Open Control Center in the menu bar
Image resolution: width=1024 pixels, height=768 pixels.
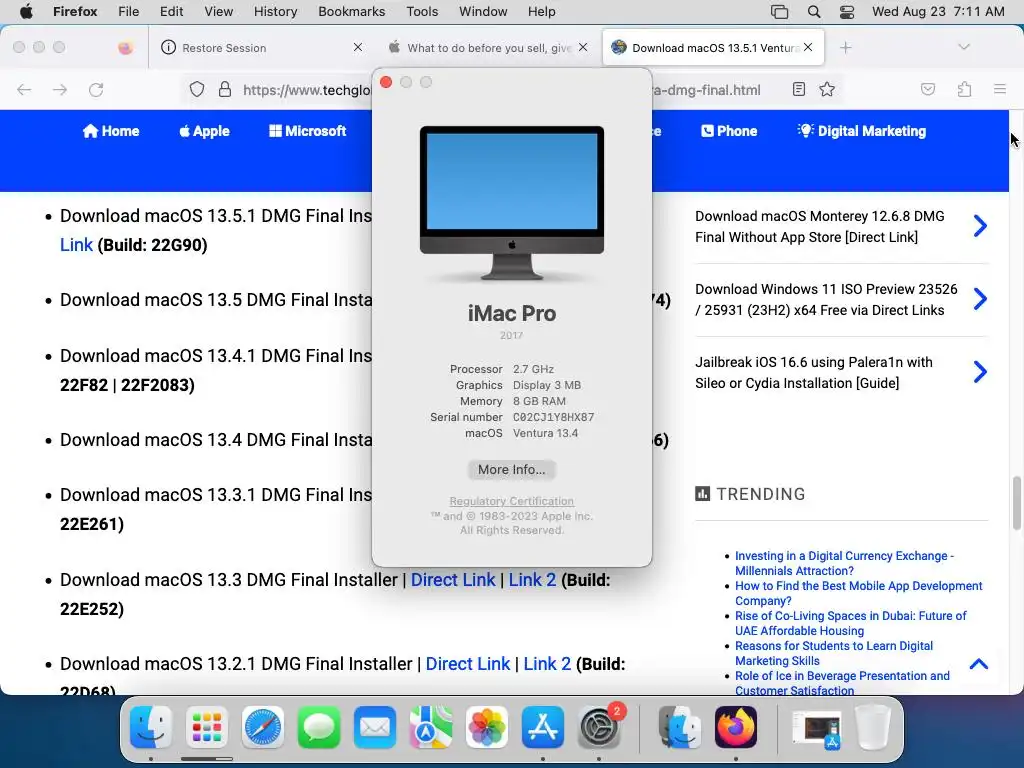point(847,11)
